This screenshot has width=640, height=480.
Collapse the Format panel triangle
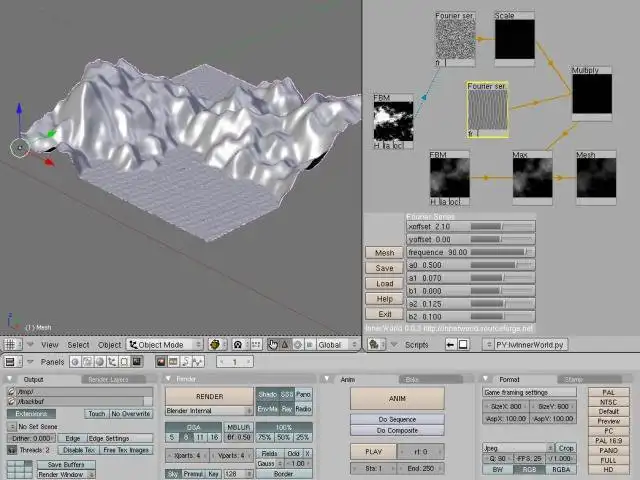(485, 379)
